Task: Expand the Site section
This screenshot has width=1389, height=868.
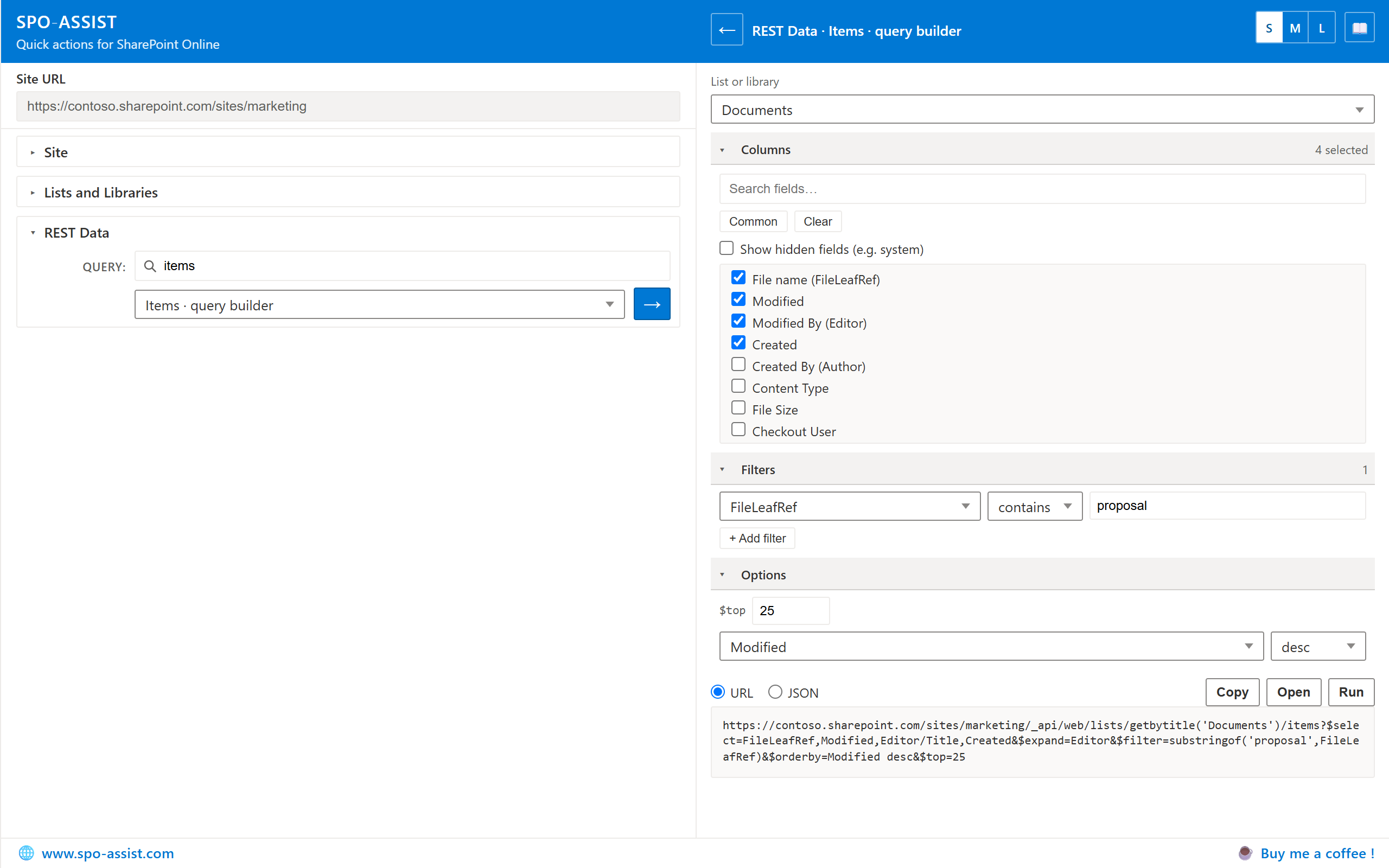Action: [x=348, y=152]
